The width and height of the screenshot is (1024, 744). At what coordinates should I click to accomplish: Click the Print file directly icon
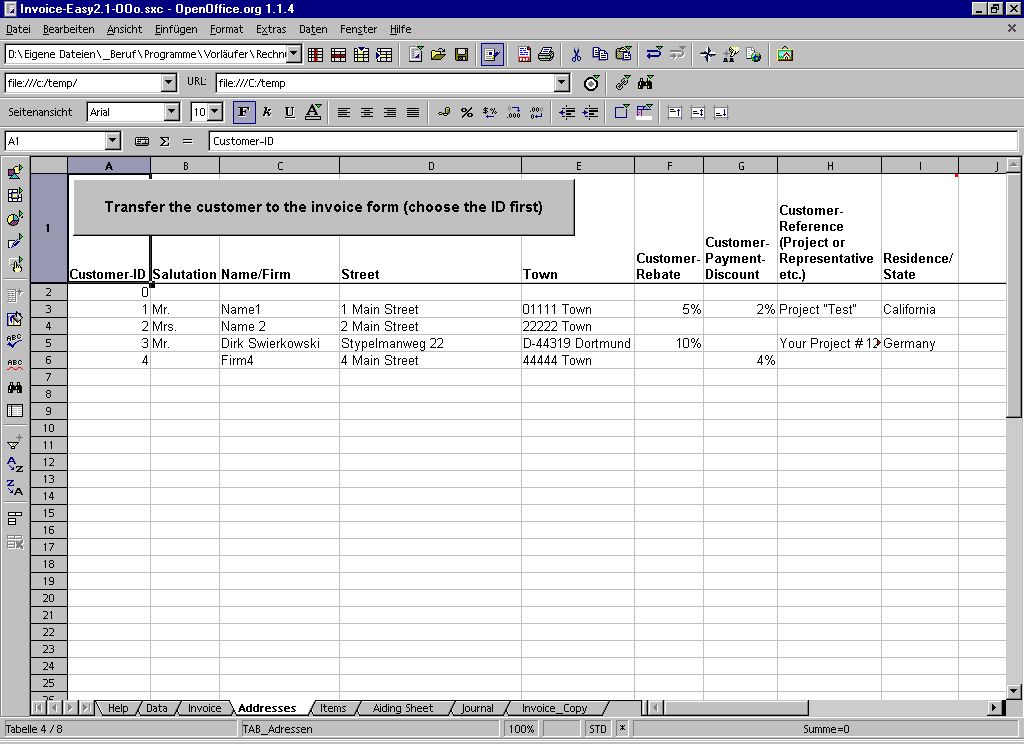tap(546, 55)
